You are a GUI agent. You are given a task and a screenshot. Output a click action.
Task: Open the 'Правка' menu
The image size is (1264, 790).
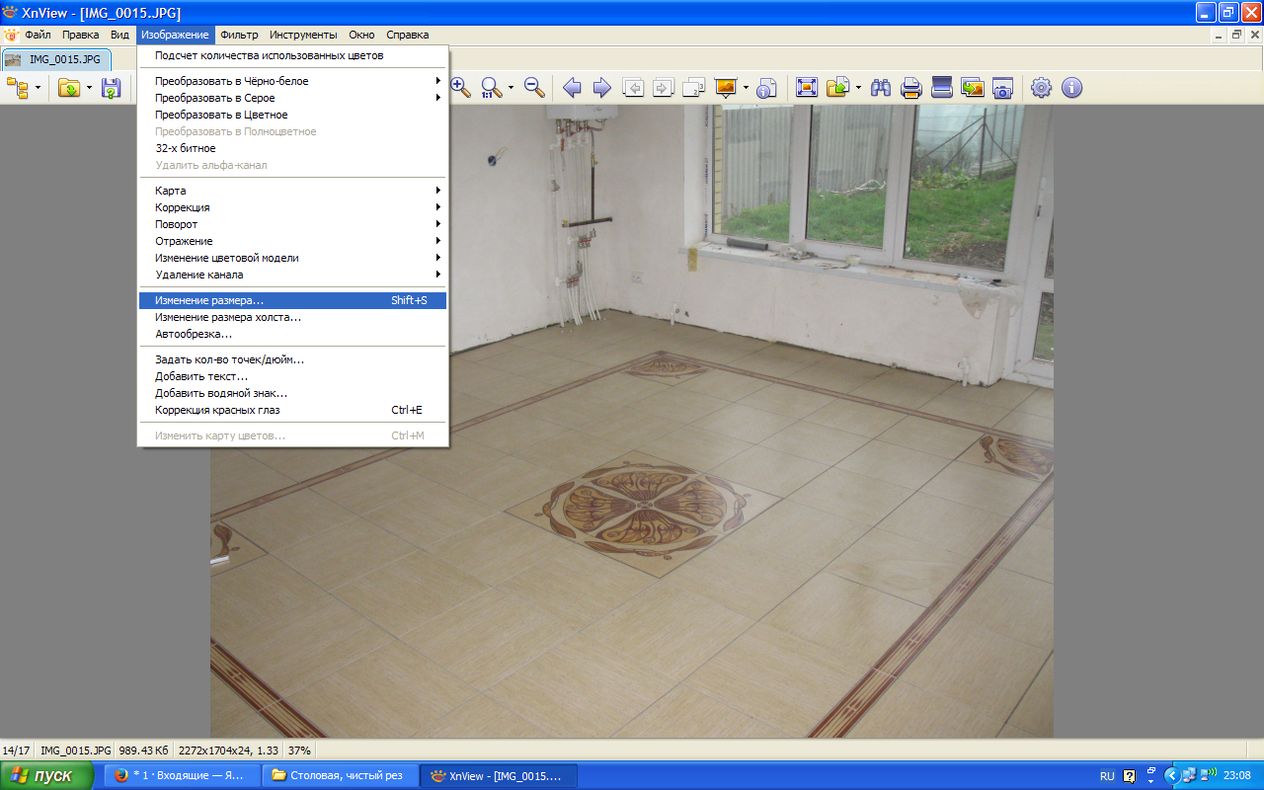80,34
